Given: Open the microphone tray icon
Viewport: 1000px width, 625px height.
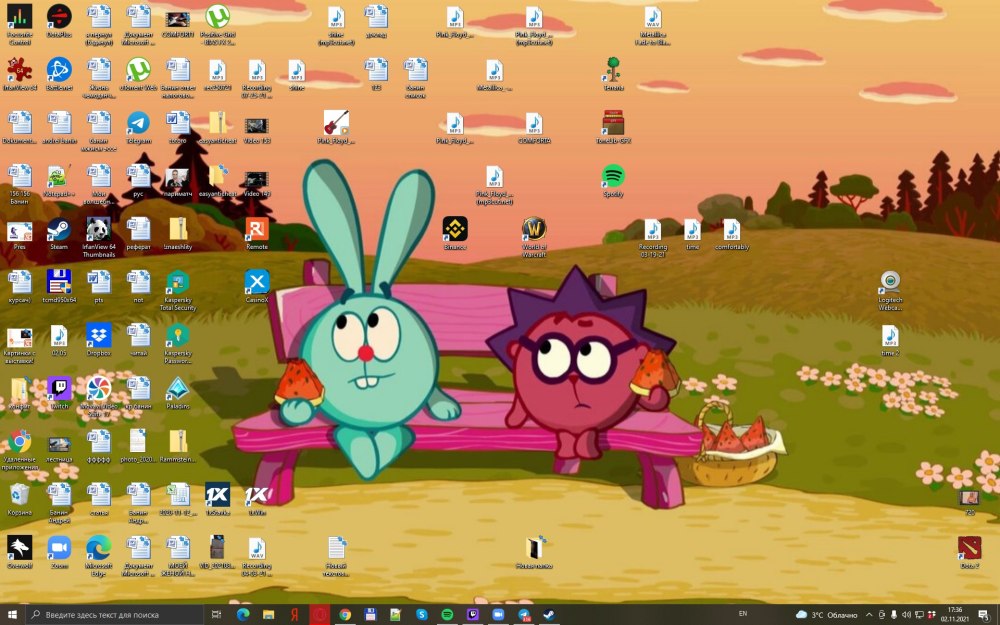Looking at the screenshot, I should tap(894, 615).
